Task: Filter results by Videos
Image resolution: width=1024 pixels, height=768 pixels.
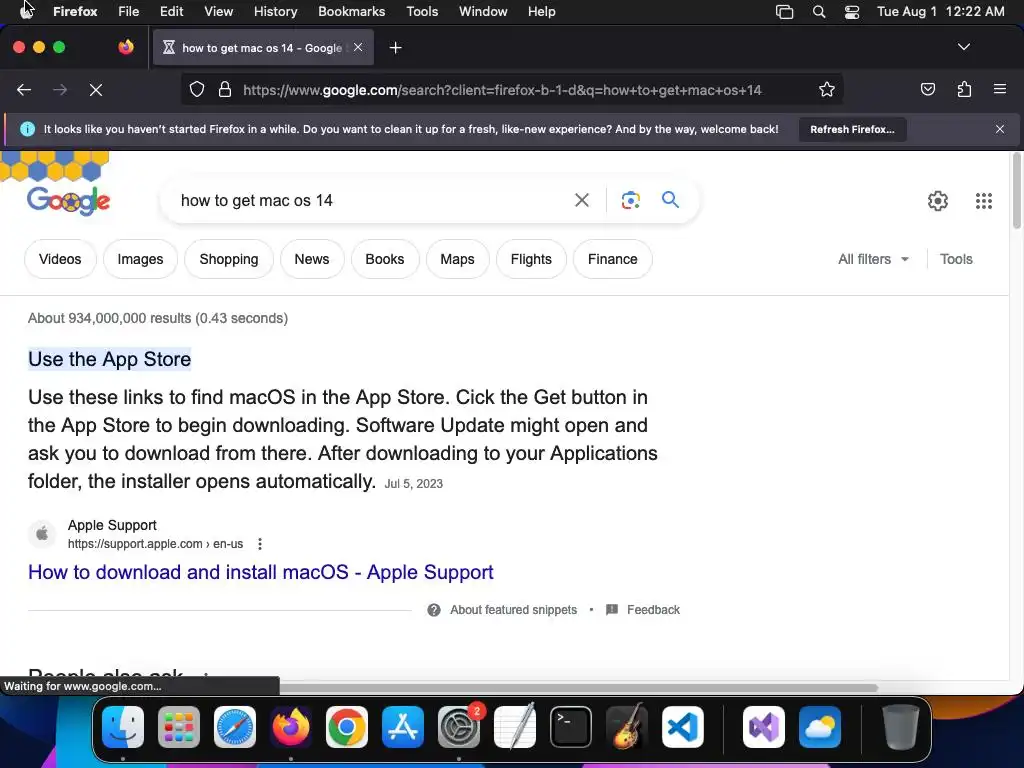Action: [x=60, y=259]
